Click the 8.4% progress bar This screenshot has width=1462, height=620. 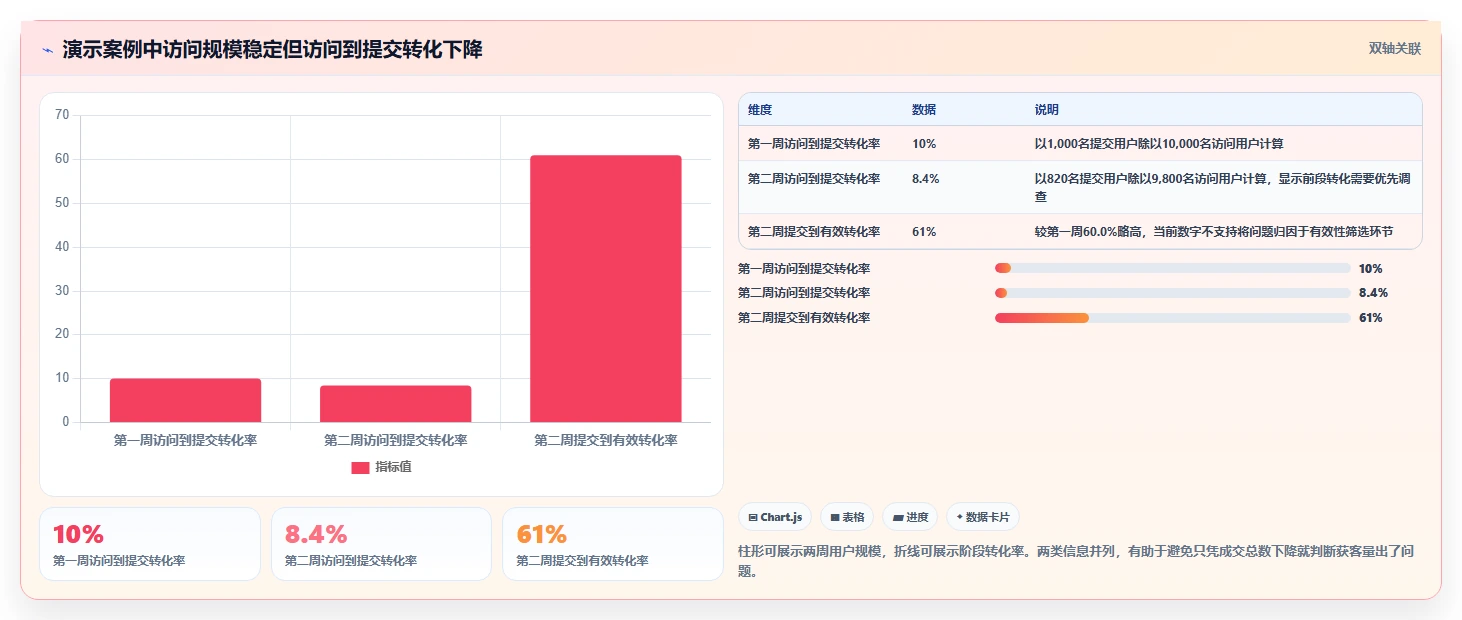click(x=1173, y=293)
